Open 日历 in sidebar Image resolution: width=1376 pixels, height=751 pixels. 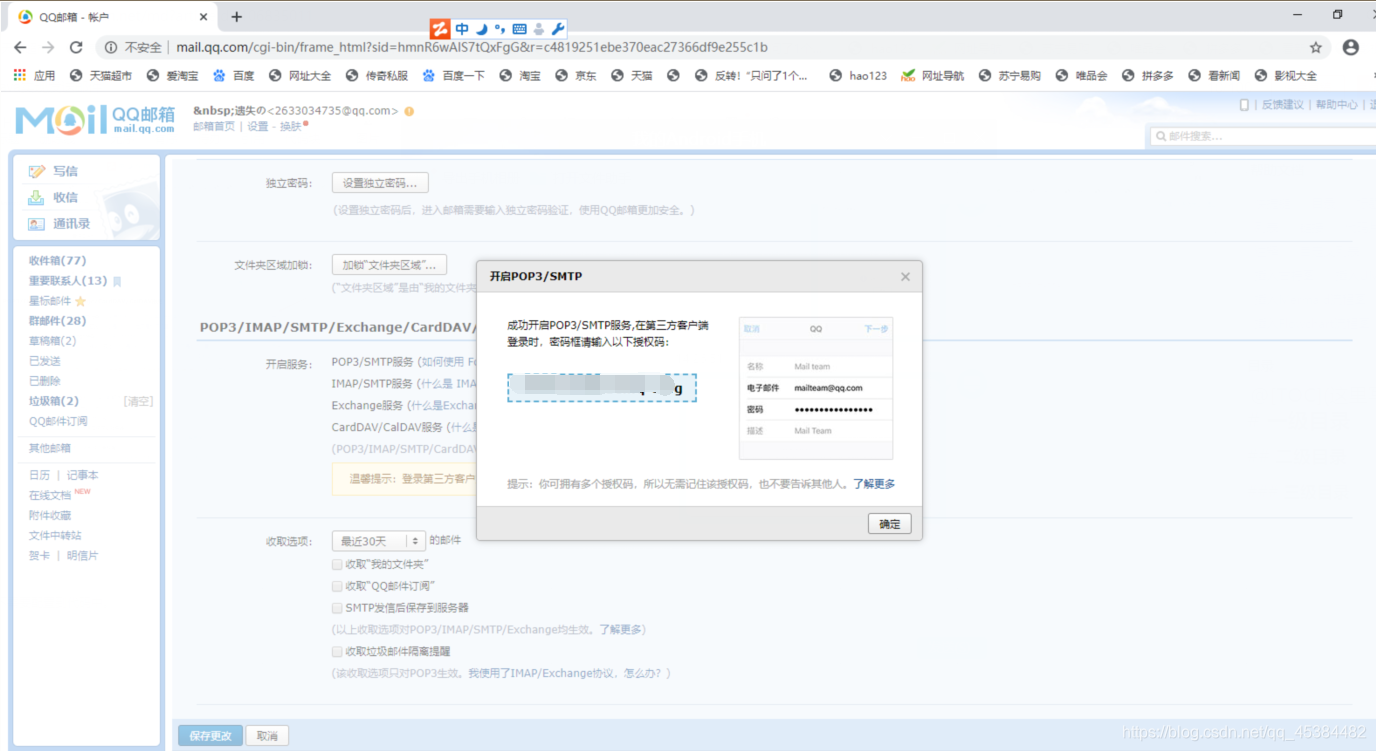[39, 475]
